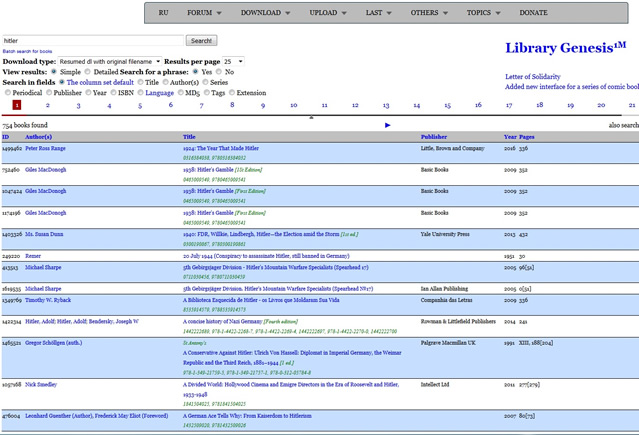Select the MD5 search field radio
The image size is (639, 435).
(181, 93)
